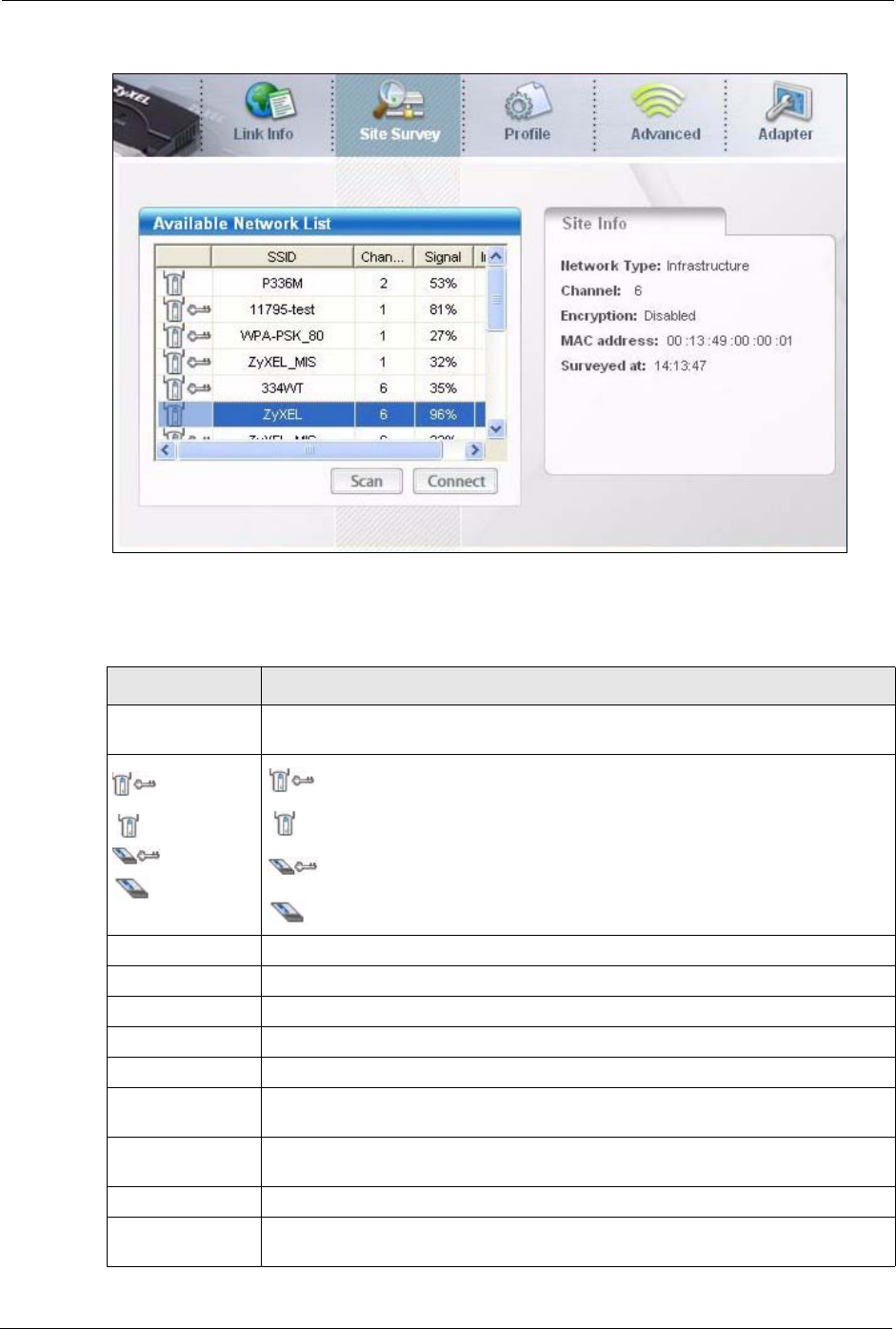896x1329 pixels.
Task: Click the secured AP icon for ZyXEL_MIS
Action: click(188, 362)
